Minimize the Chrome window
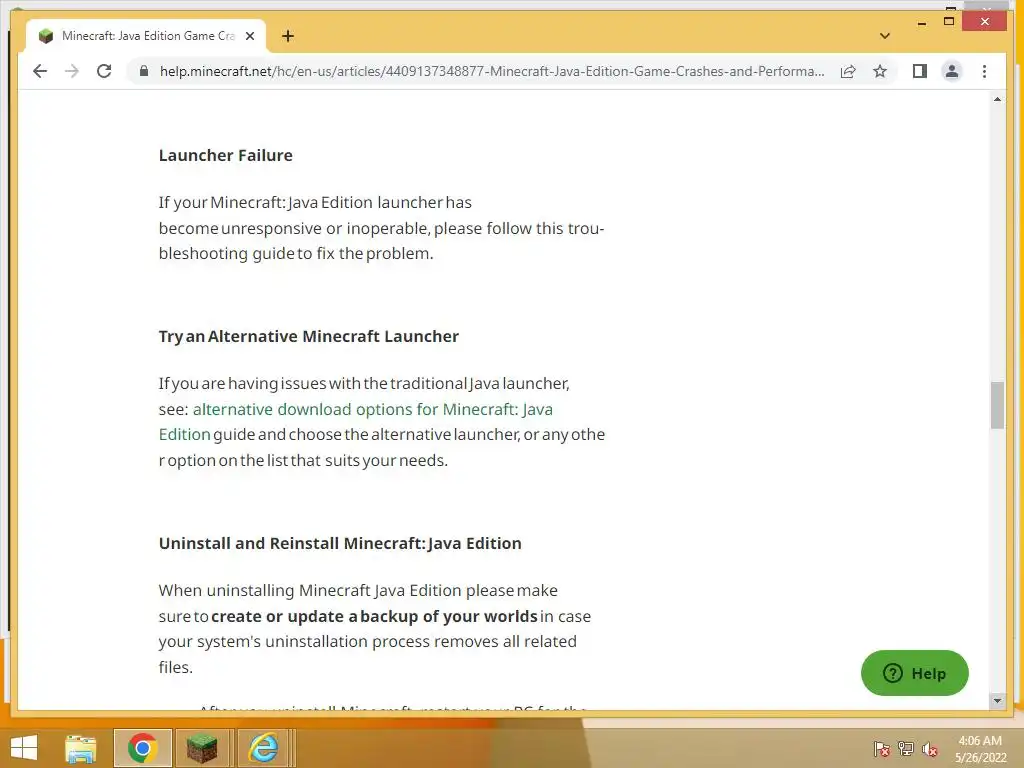1024x768 pixels. click(921, 23)
